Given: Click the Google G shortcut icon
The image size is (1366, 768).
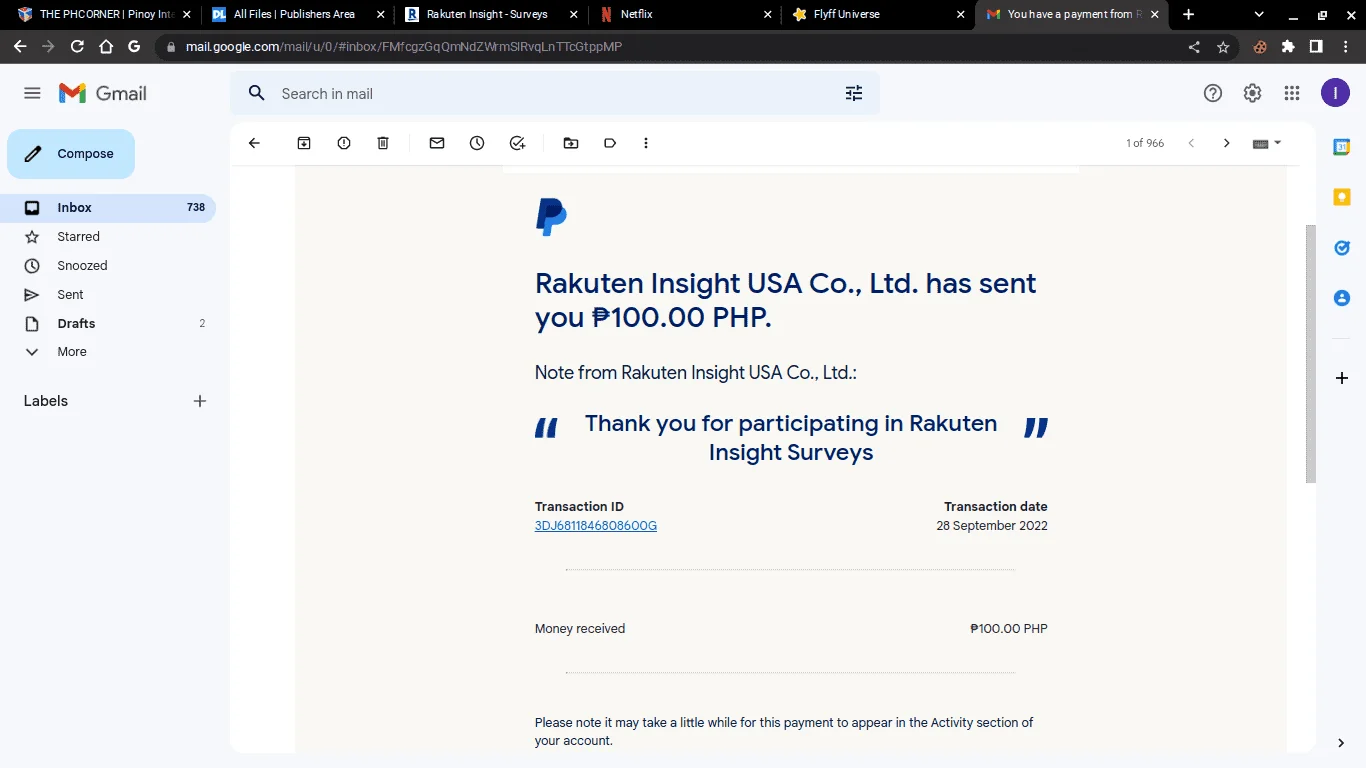Looking at the screenshot, I should (134, 47).
